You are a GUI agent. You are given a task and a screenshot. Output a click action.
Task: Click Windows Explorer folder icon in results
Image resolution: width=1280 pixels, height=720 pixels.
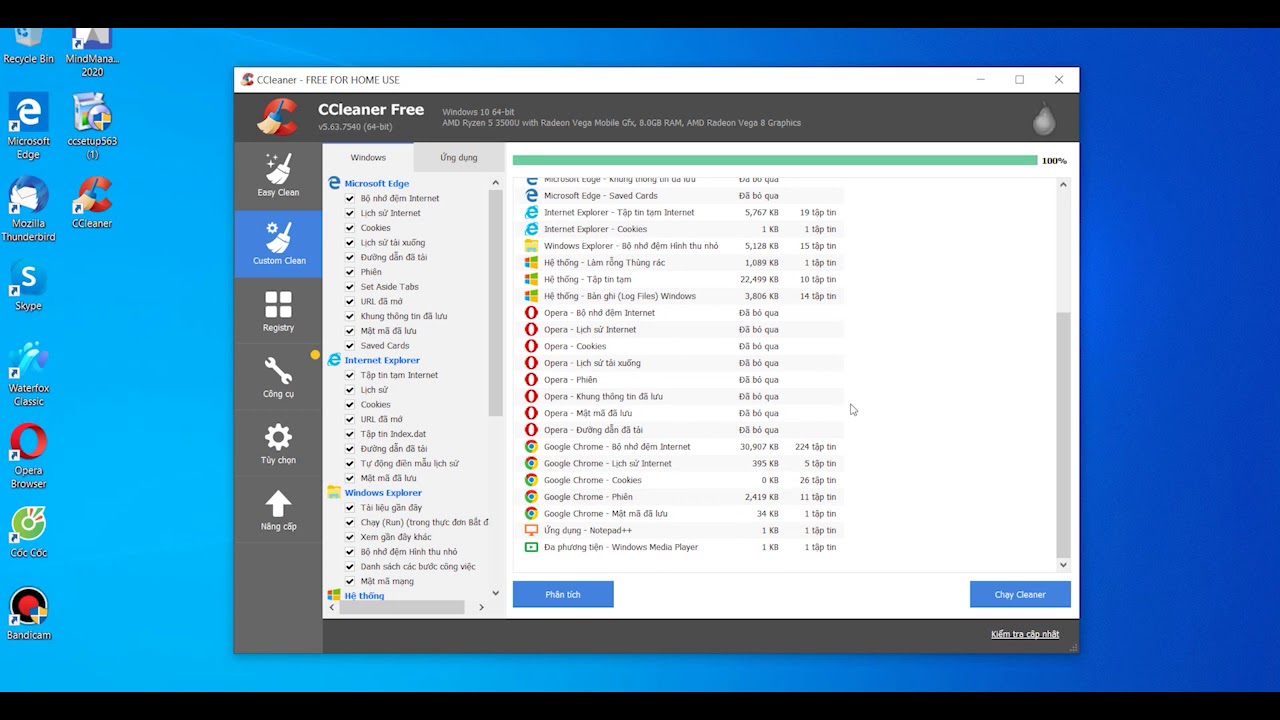531,246
